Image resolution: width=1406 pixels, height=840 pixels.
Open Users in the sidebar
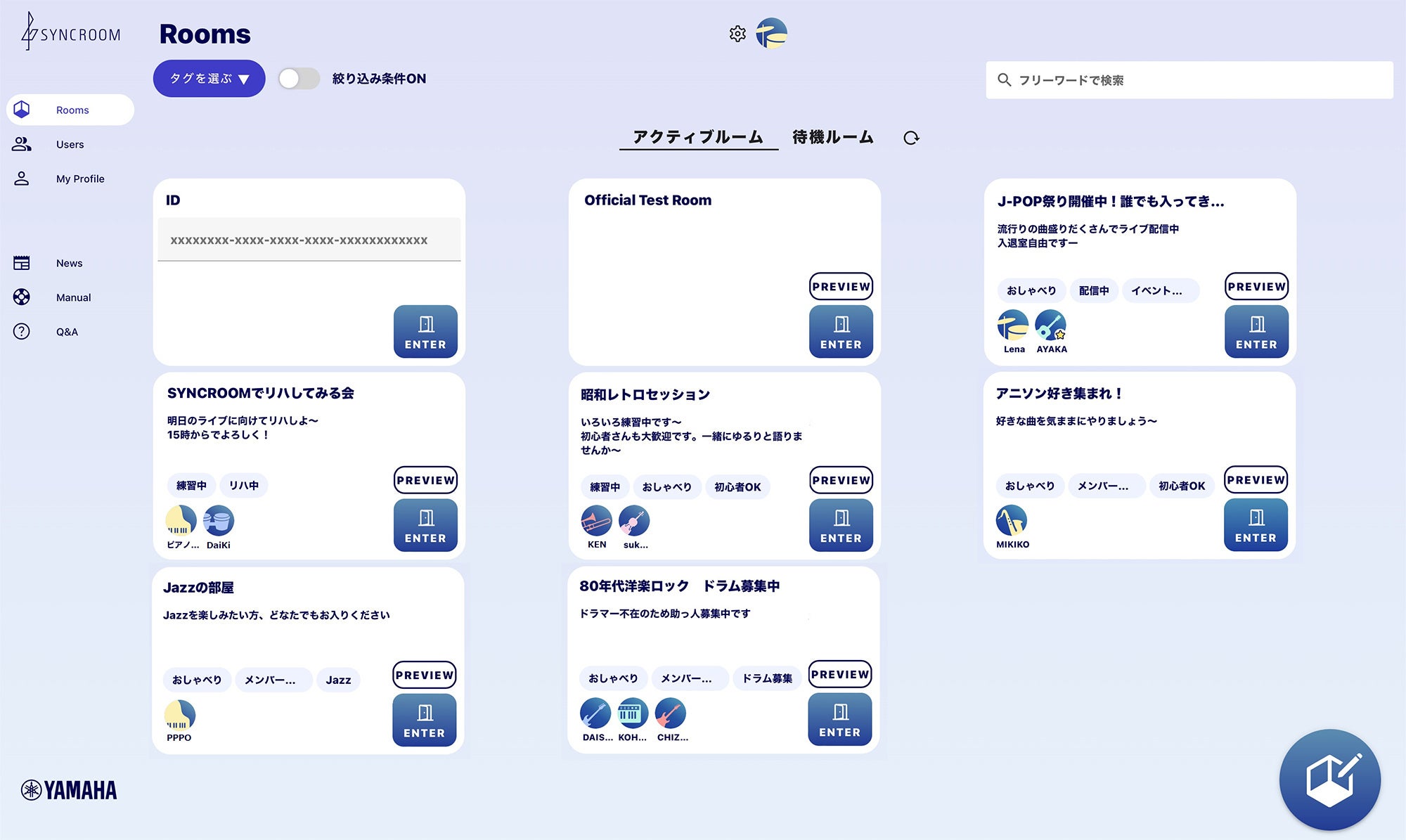70,144
